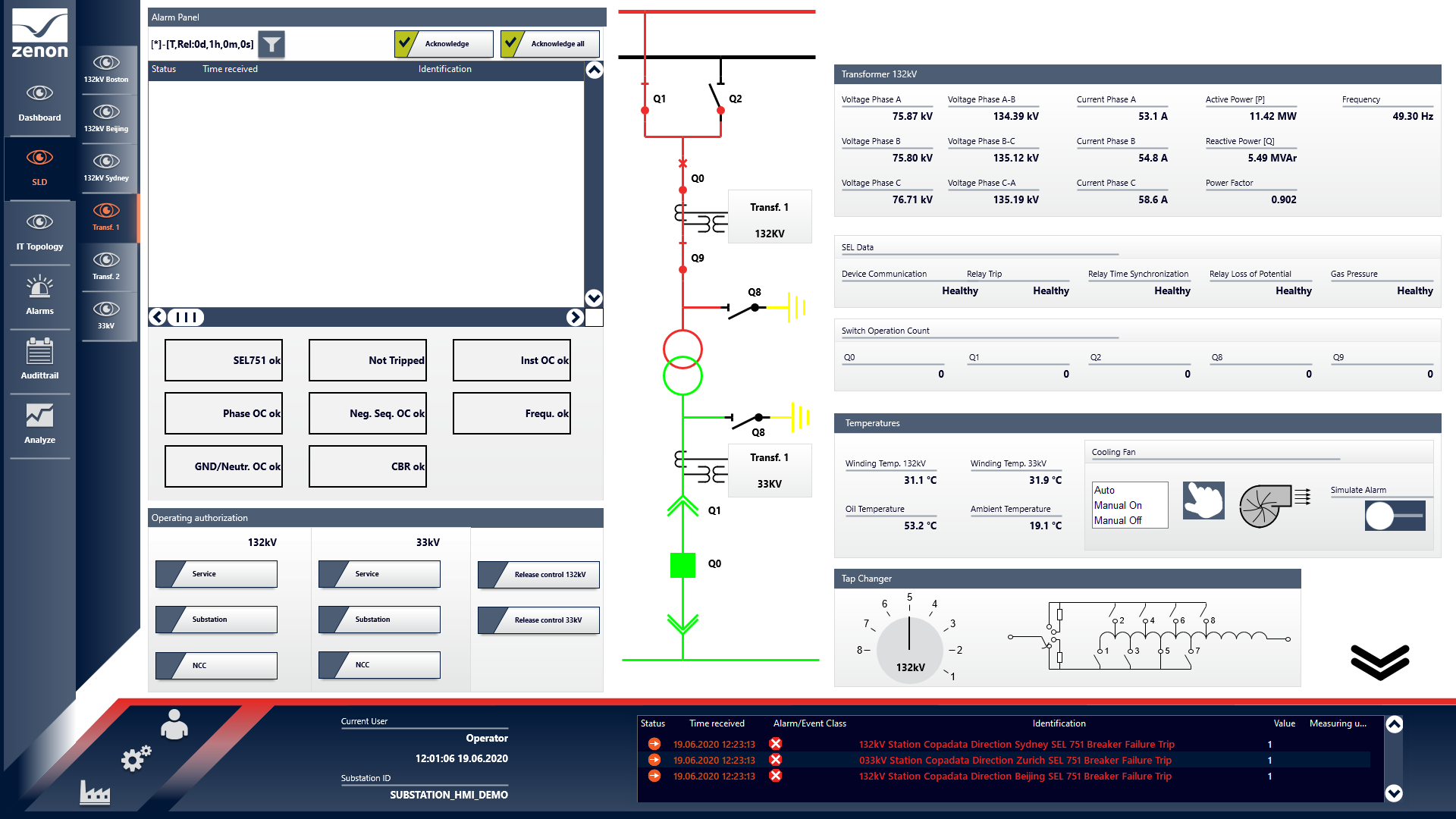
Task: Switch to the 132kV Sydney view
Action: 106,167
